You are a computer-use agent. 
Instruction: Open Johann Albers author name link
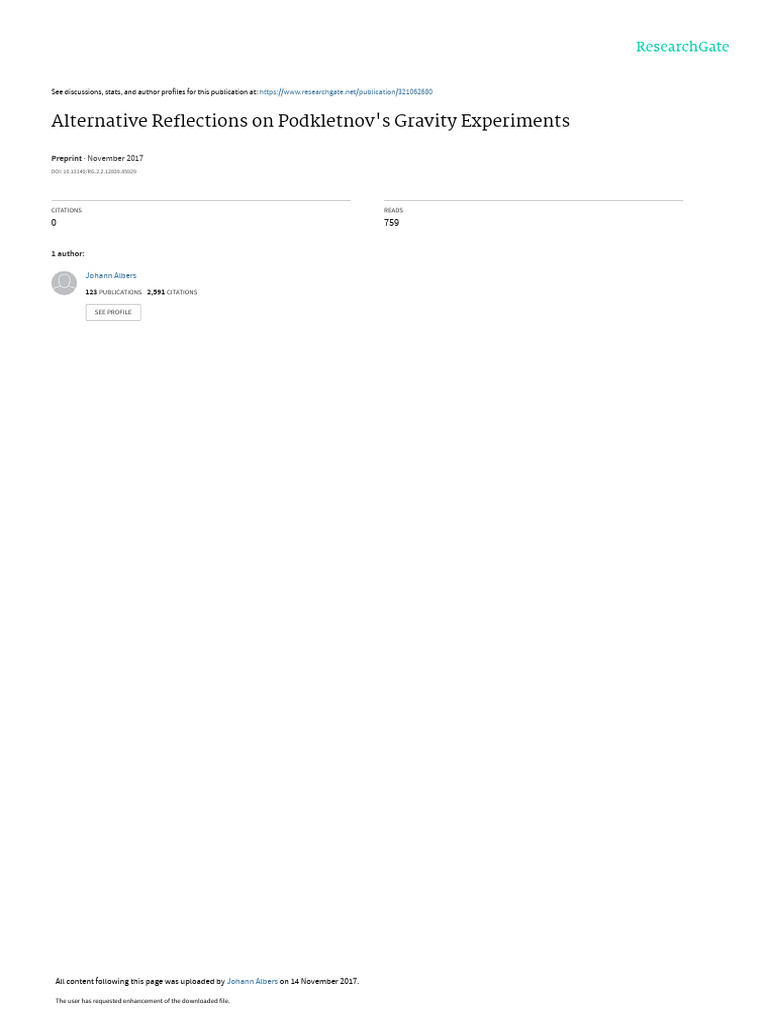tap(111, 276)
